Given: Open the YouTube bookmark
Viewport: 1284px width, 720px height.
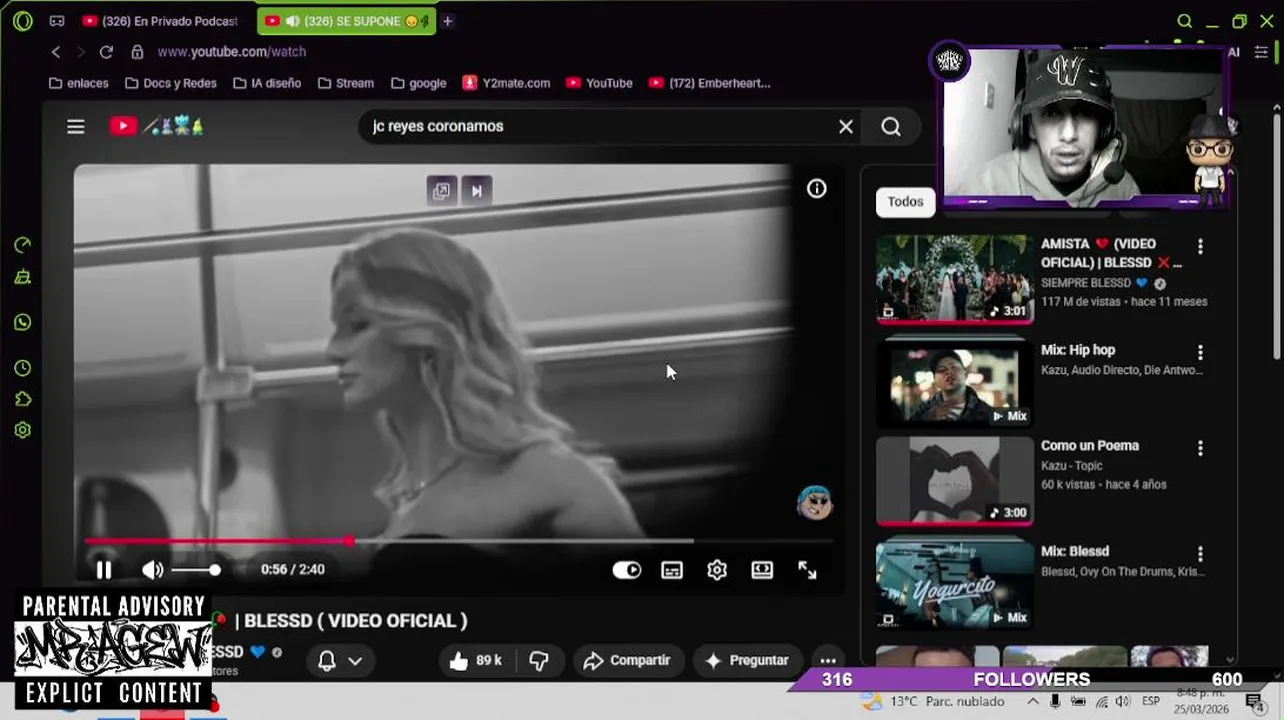Looking at the screenshot, I should [599, 83].
